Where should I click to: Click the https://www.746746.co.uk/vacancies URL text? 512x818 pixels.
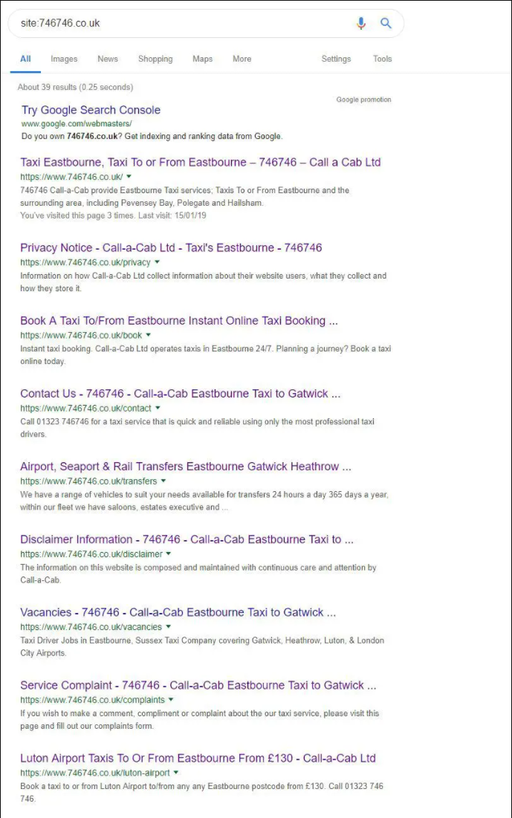pyautogui.click(x=91, y=627)
